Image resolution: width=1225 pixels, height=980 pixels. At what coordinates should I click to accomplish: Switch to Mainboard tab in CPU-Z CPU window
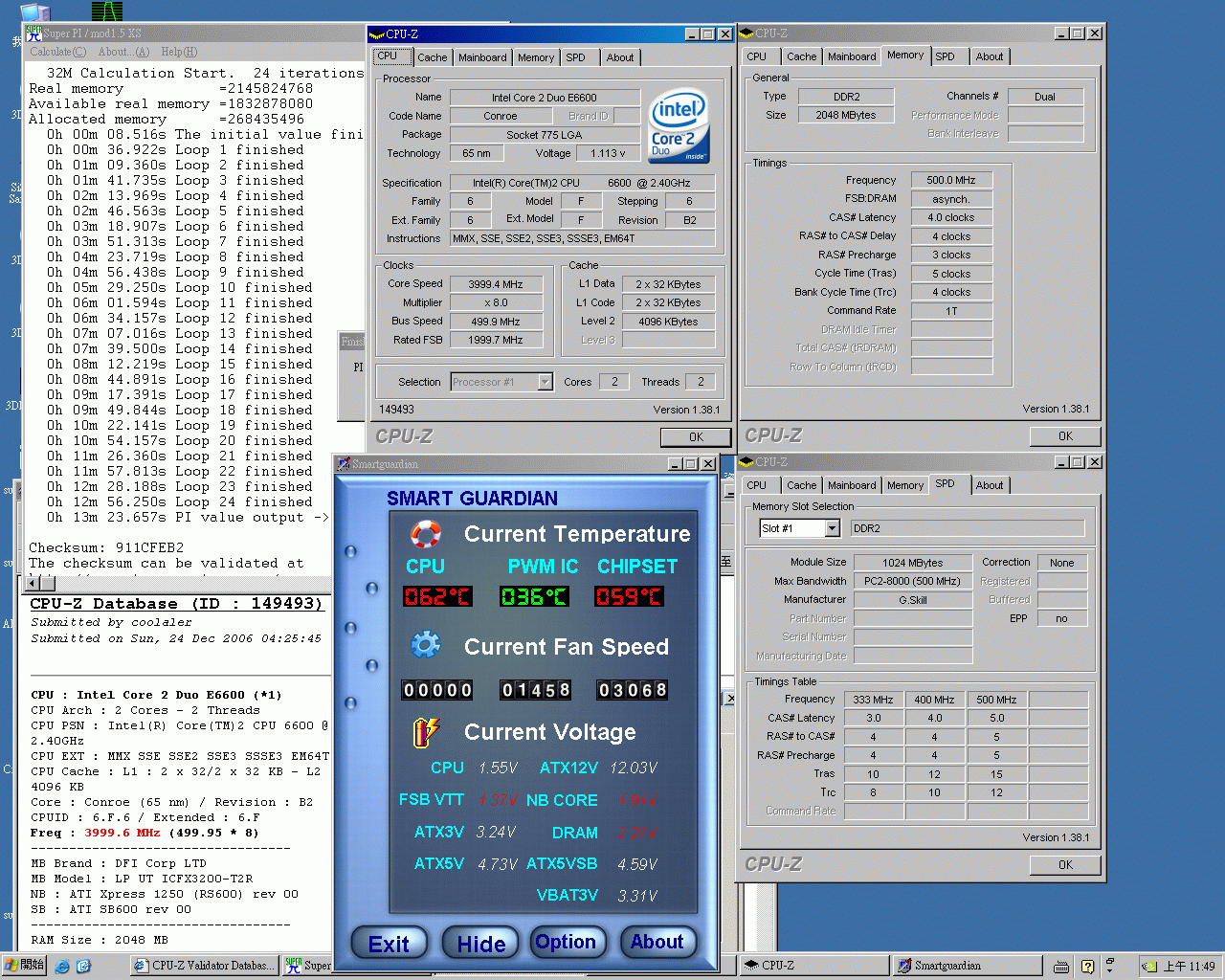point(482,57)
